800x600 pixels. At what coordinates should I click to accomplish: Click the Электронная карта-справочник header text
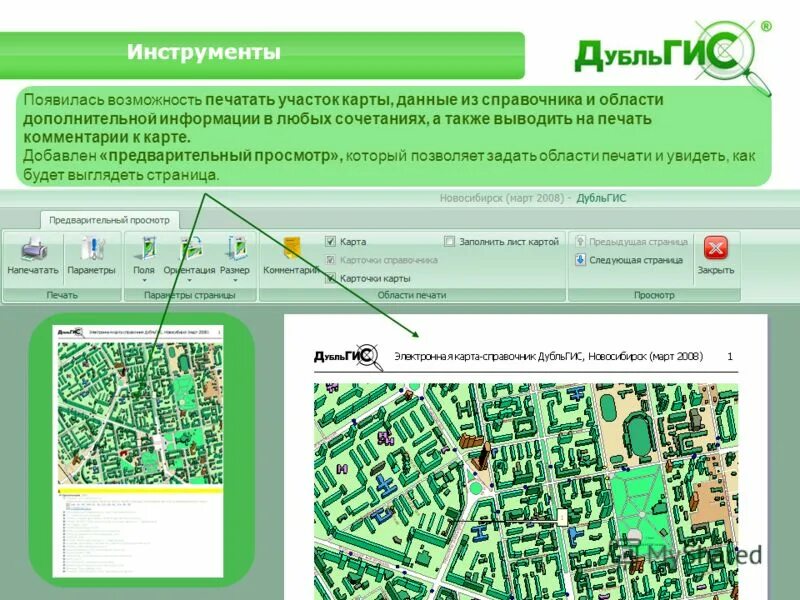pos(548,356)
